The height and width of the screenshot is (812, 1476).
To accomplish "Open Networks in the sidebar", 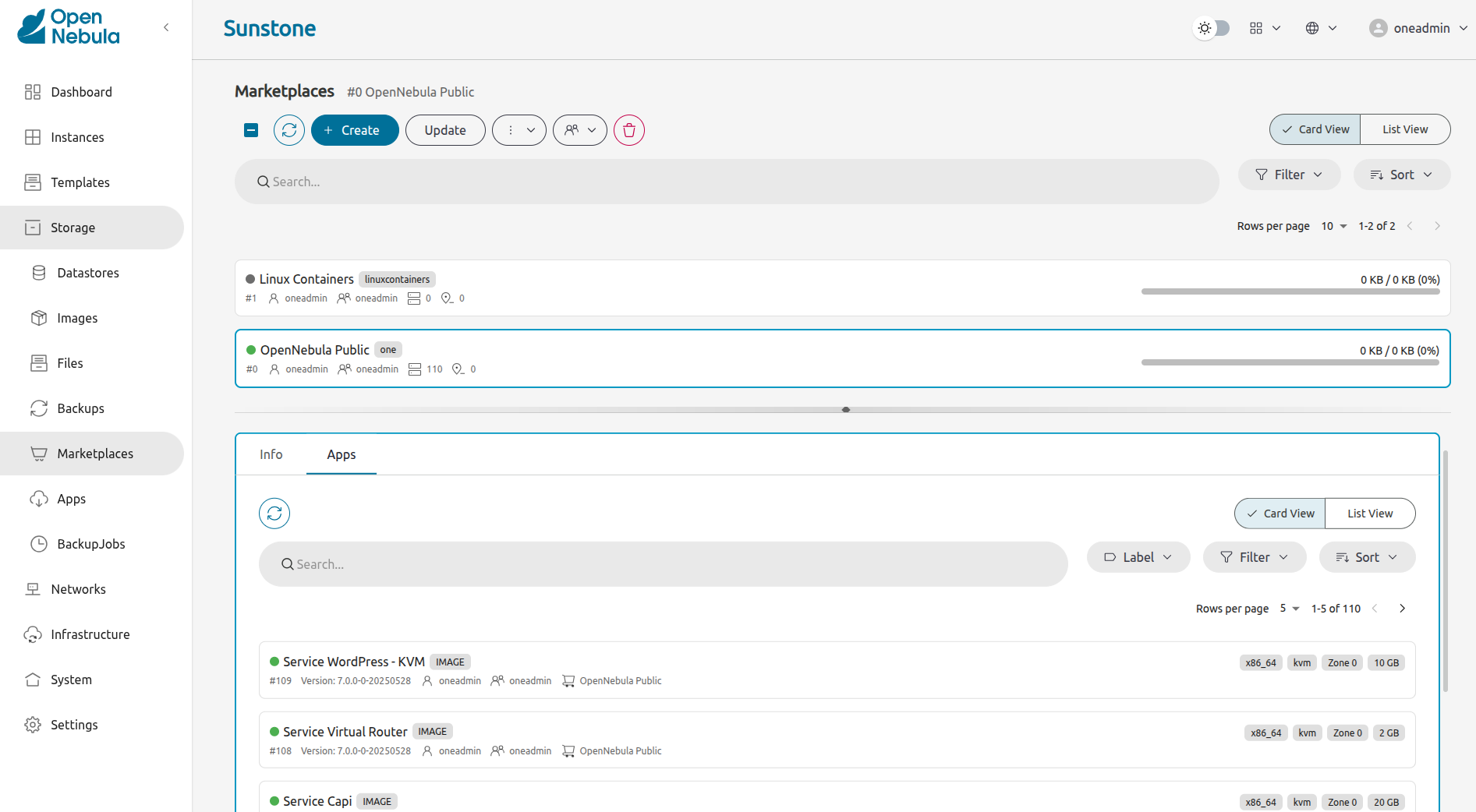I will pos(92,589).
